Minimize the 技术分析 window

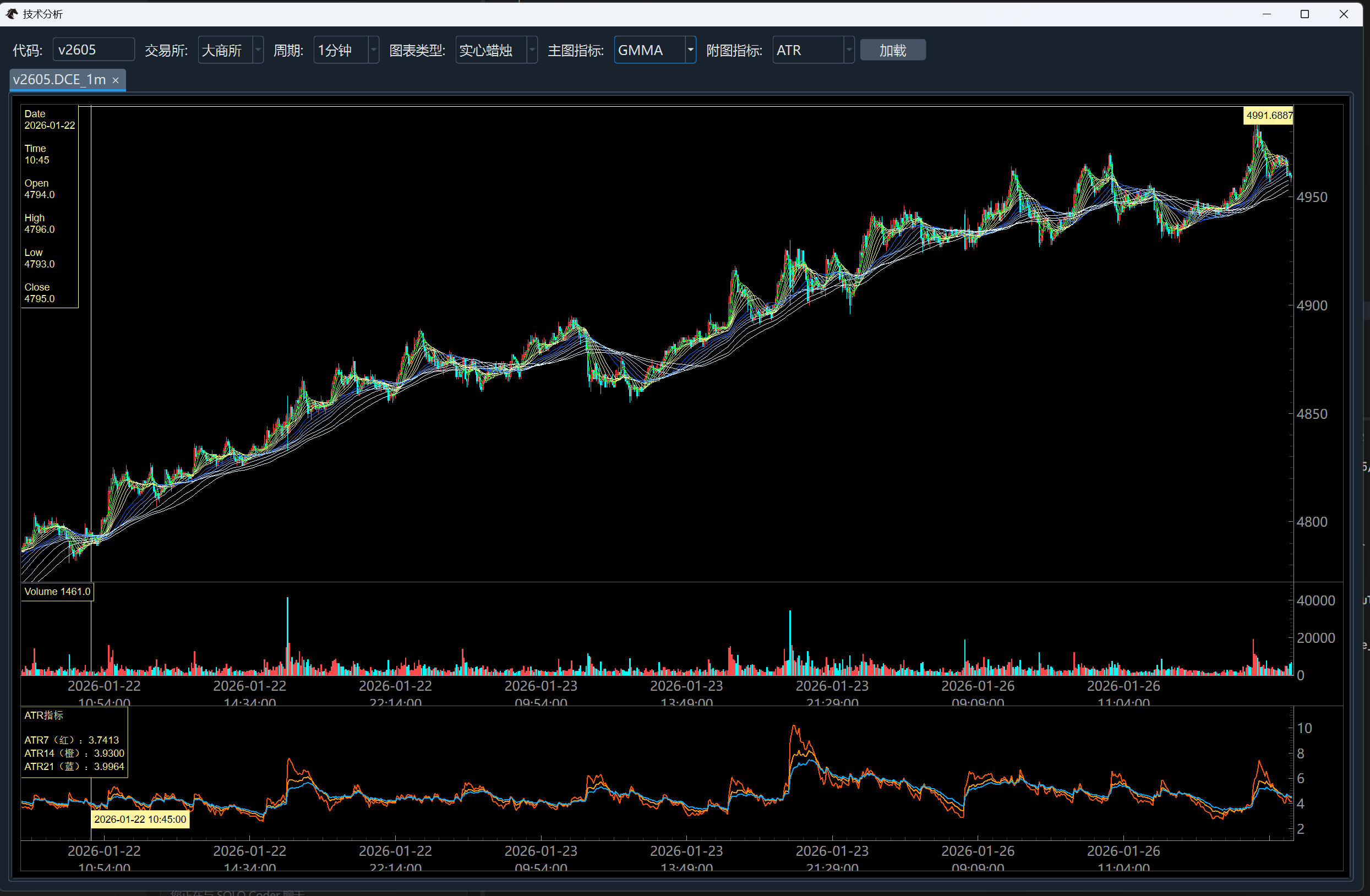tap(1267, 14)
